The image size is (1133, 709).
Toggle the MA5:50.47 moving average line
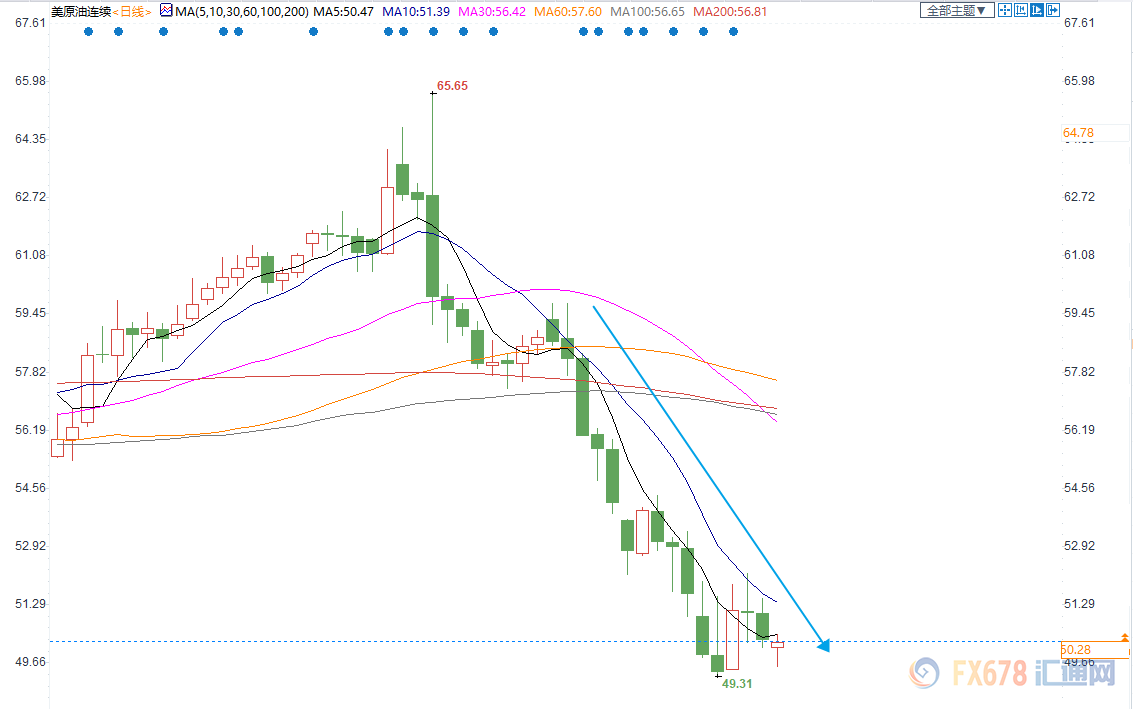point(343,11)
